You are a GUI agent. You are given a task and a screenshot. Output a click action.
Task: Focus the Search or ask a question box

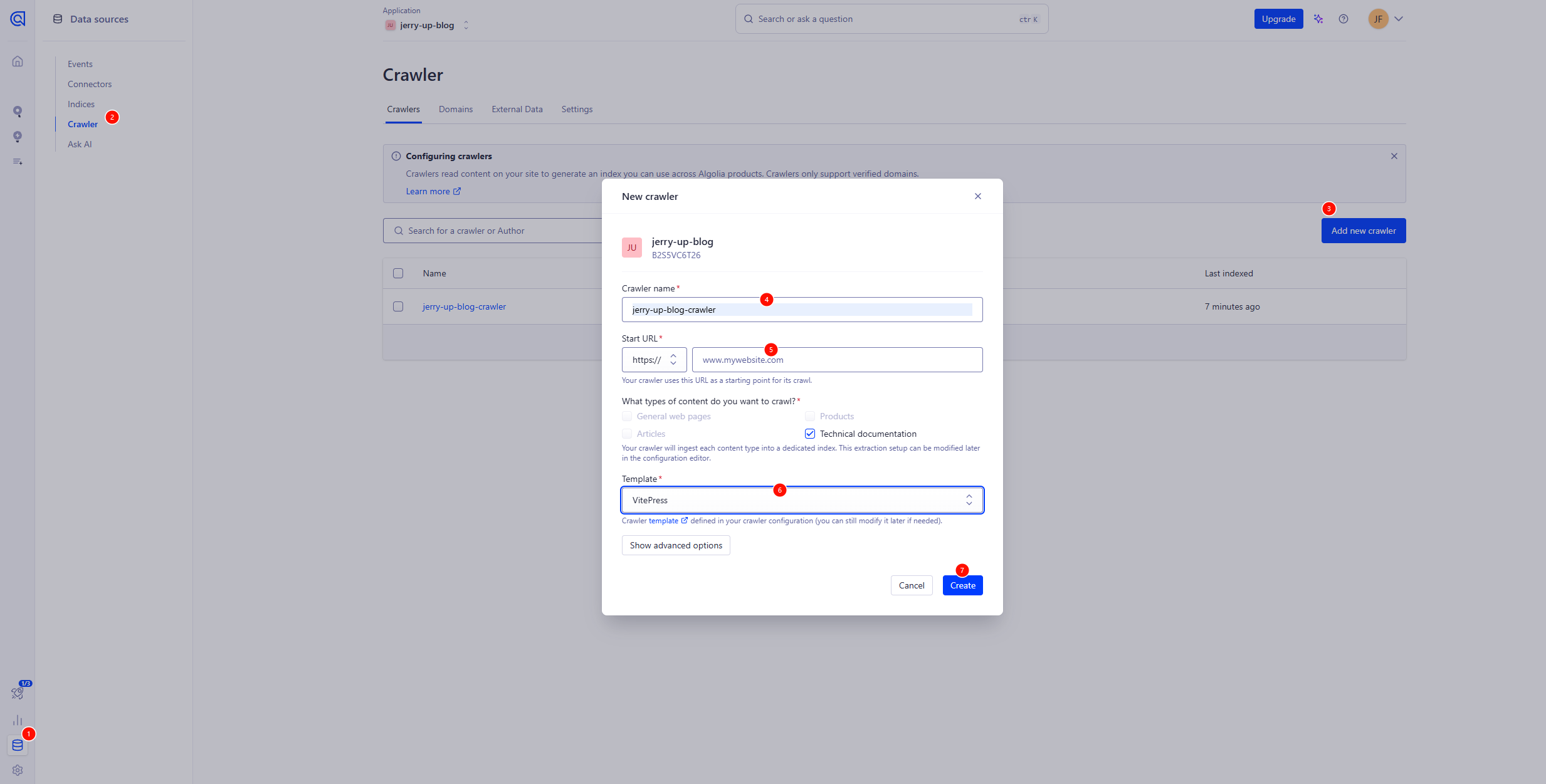pos(891,19)
